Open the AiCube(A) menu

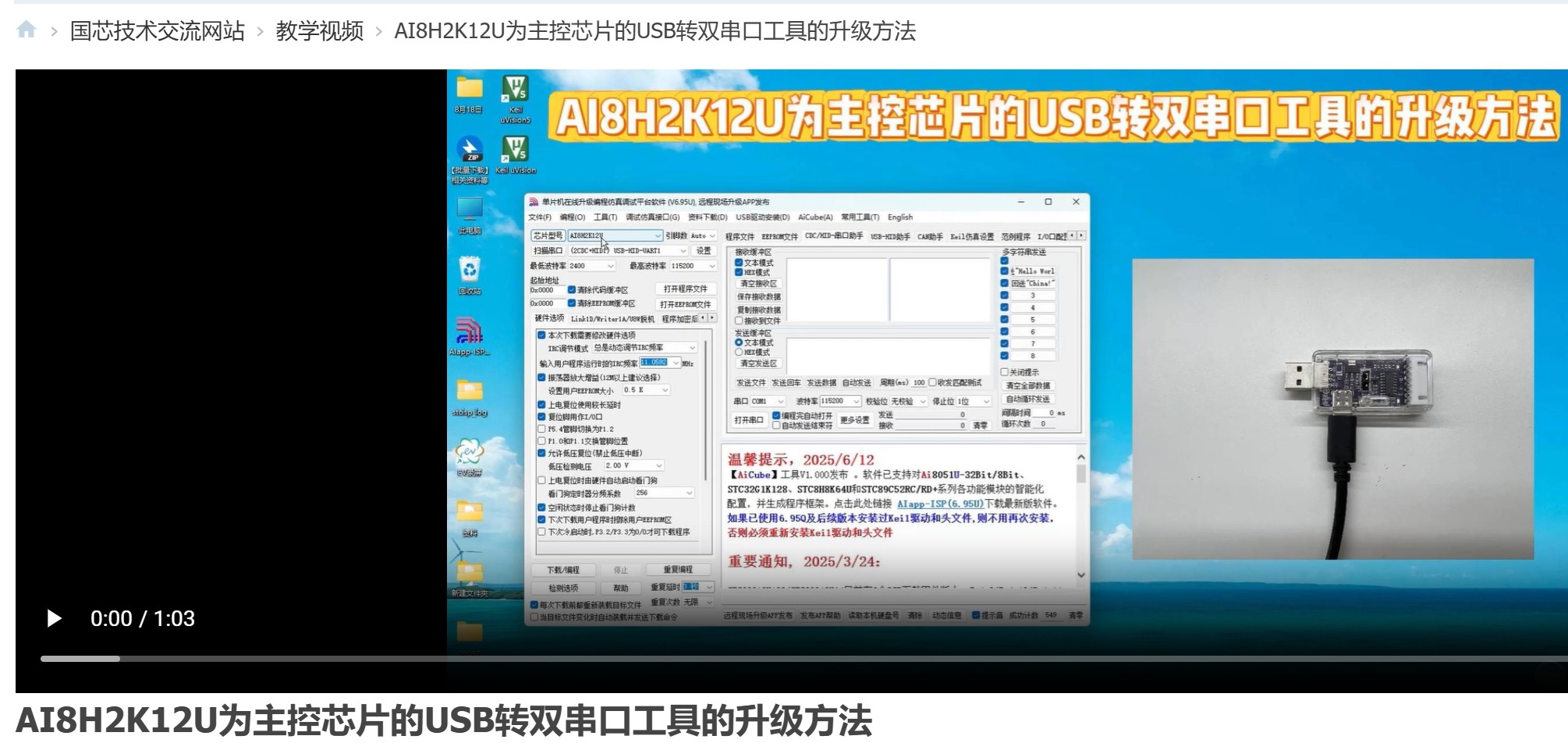[x=815, y=218]
